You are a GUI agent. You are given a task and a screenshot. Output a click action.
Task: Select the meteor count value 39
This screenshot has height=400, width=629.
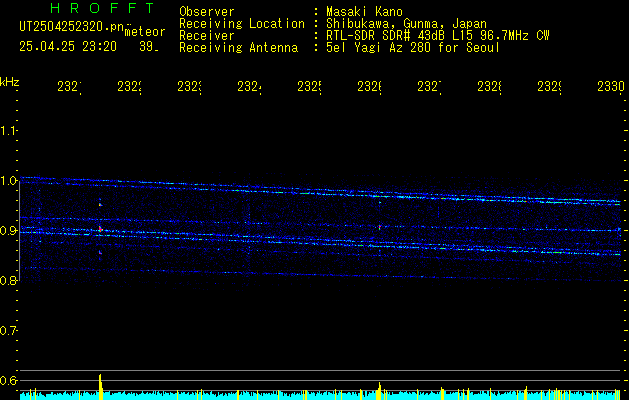149,47
